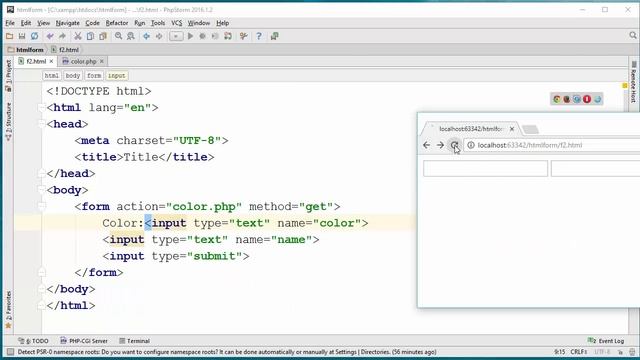Click the Cut scissors icon
This screenshot has height=360, width=640.
(78, 36)
